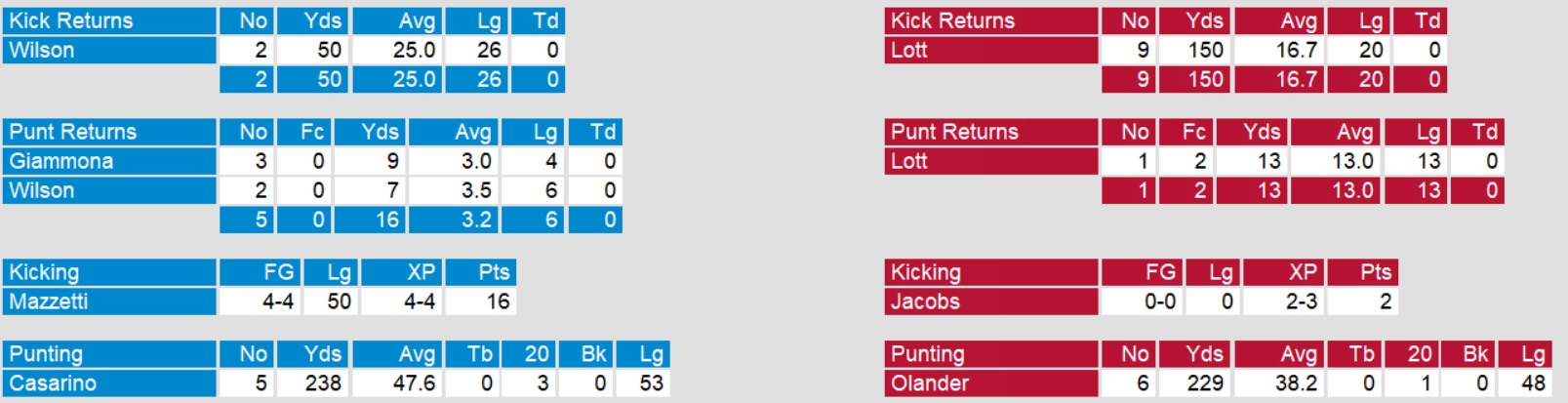Click the Fc column in red Punt Returns

coord(1186,132)
